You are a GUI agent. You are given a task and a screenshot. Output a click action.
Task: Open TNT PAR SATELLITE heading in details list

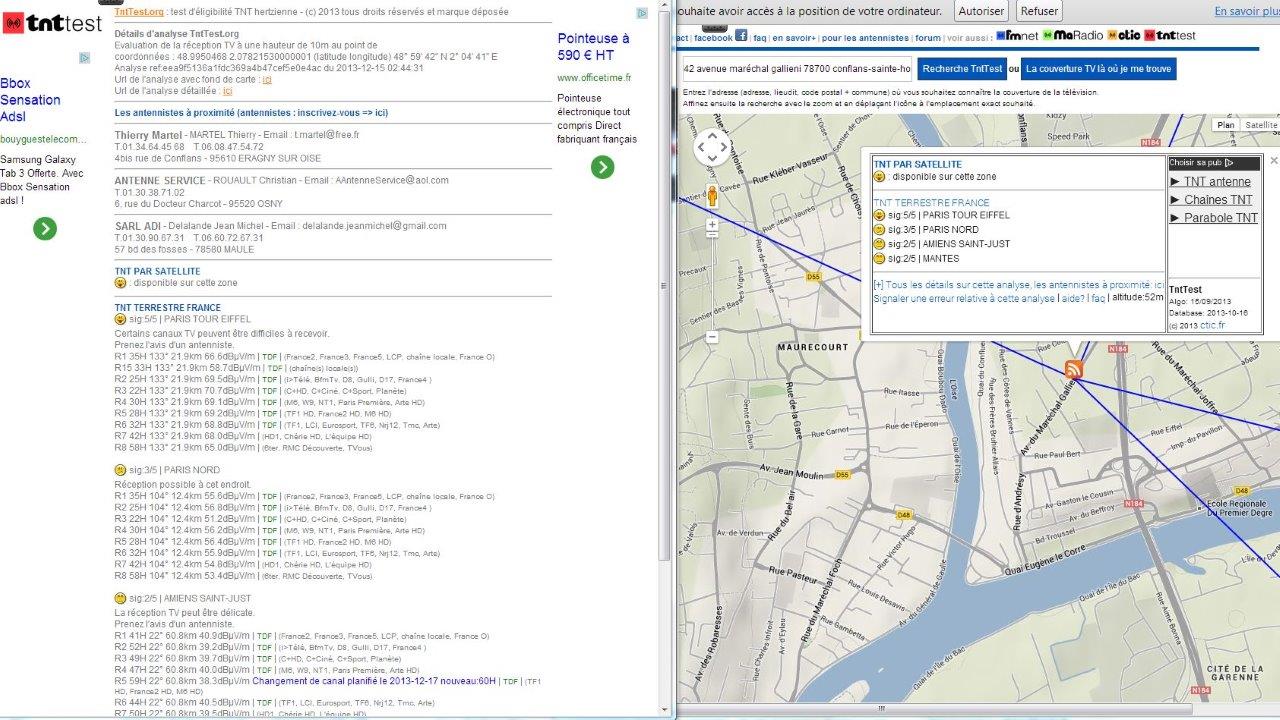tap(158, 271)
